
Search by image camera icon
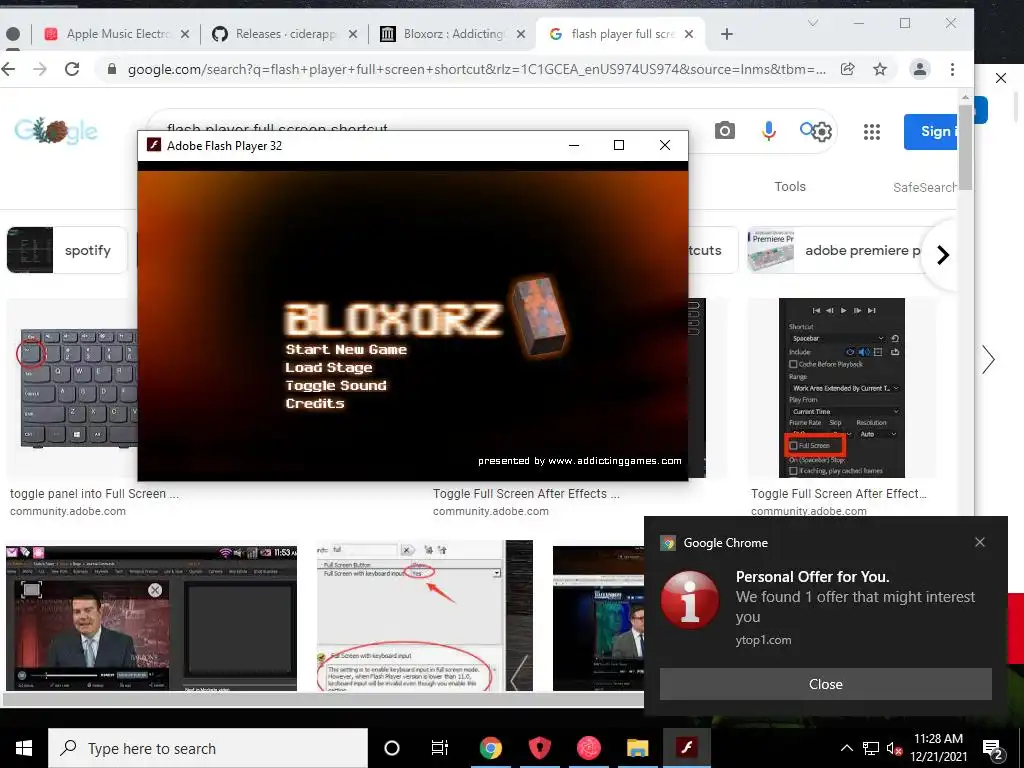[724, 131]
